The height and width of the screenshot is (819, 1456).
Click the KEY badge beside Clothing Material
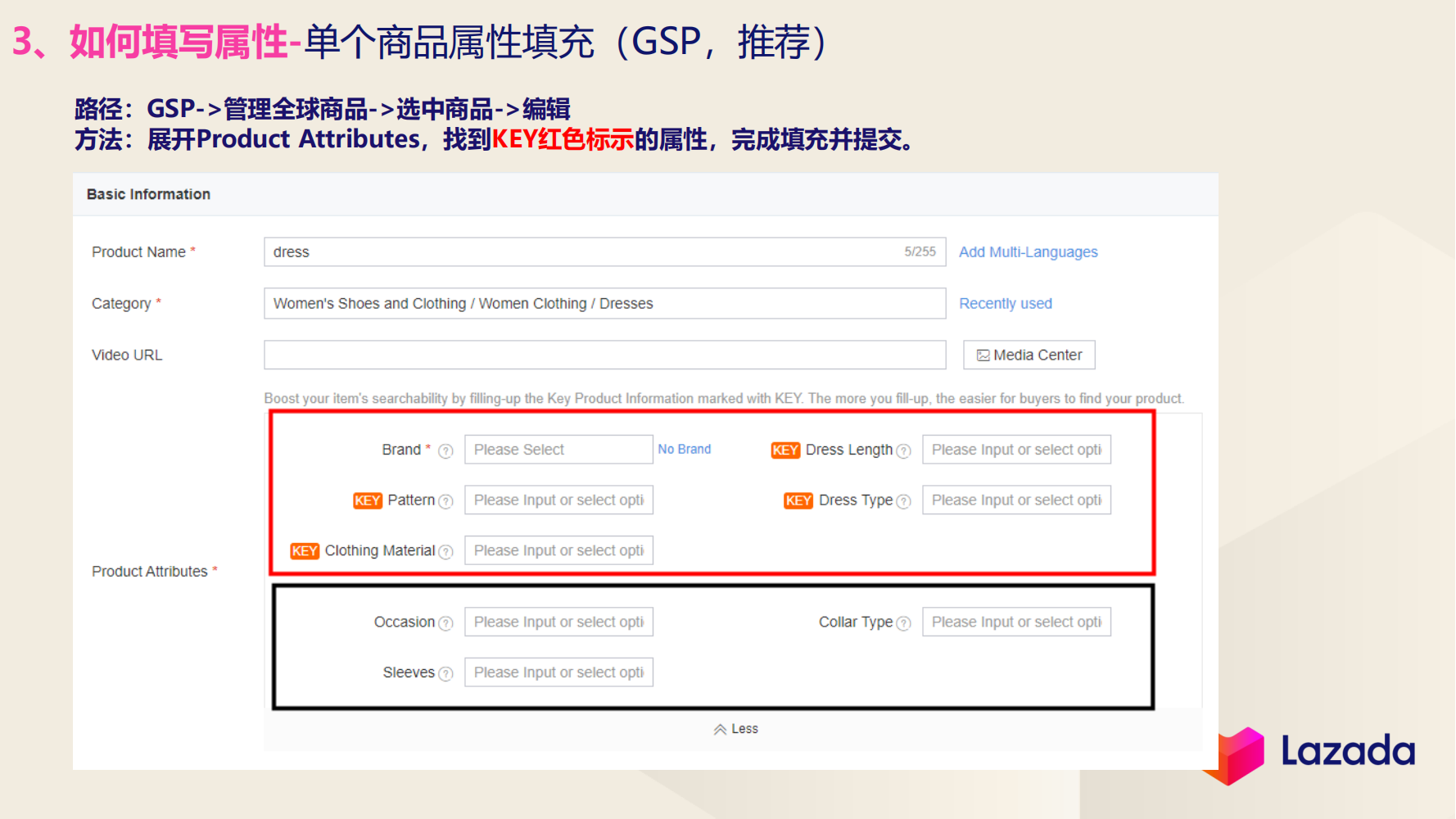coord(304,551)
